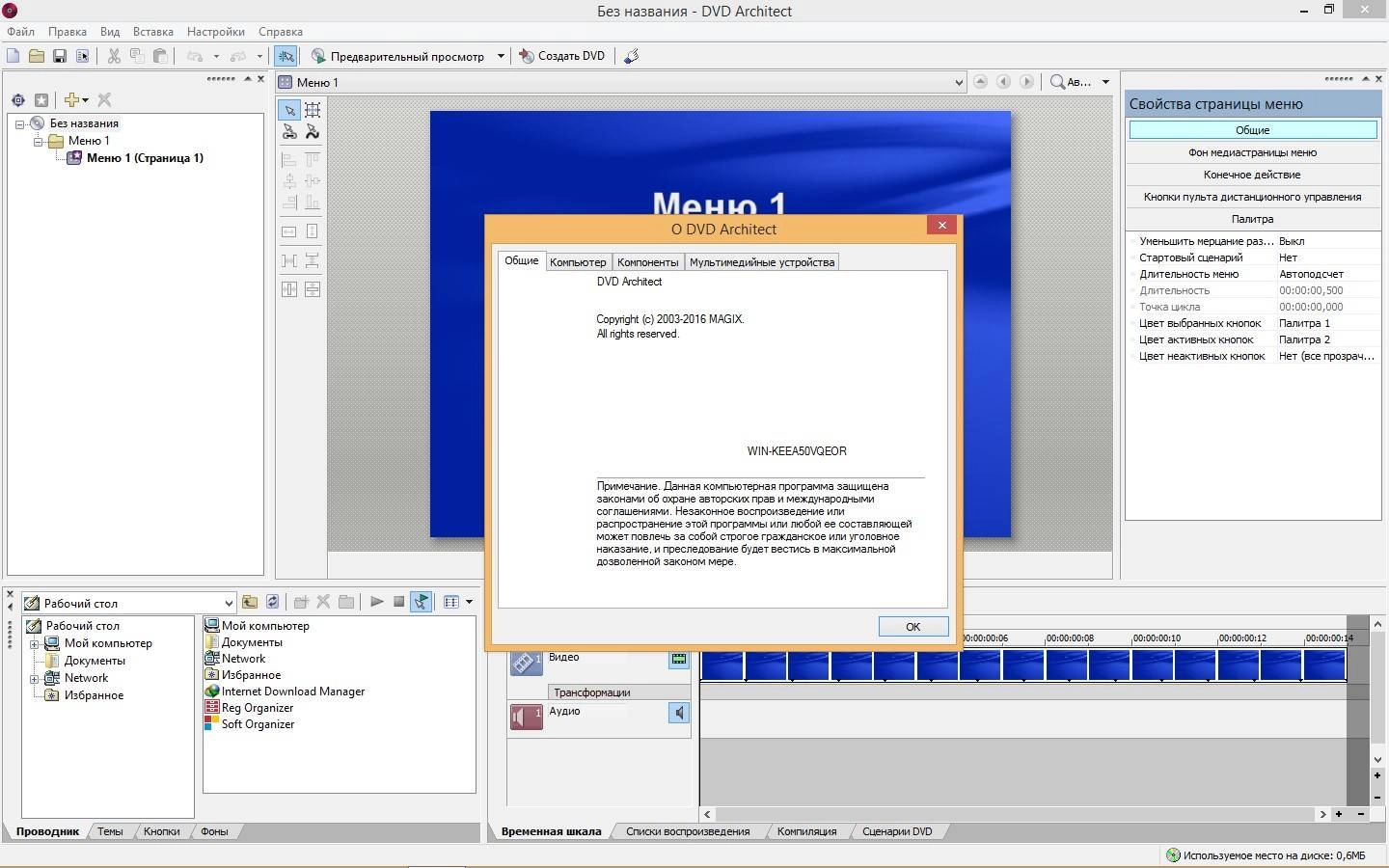Open the zoom level dropdown beside the magnifier
The width and height of the screenshot is (1389, 868).
pos(1105,82)
